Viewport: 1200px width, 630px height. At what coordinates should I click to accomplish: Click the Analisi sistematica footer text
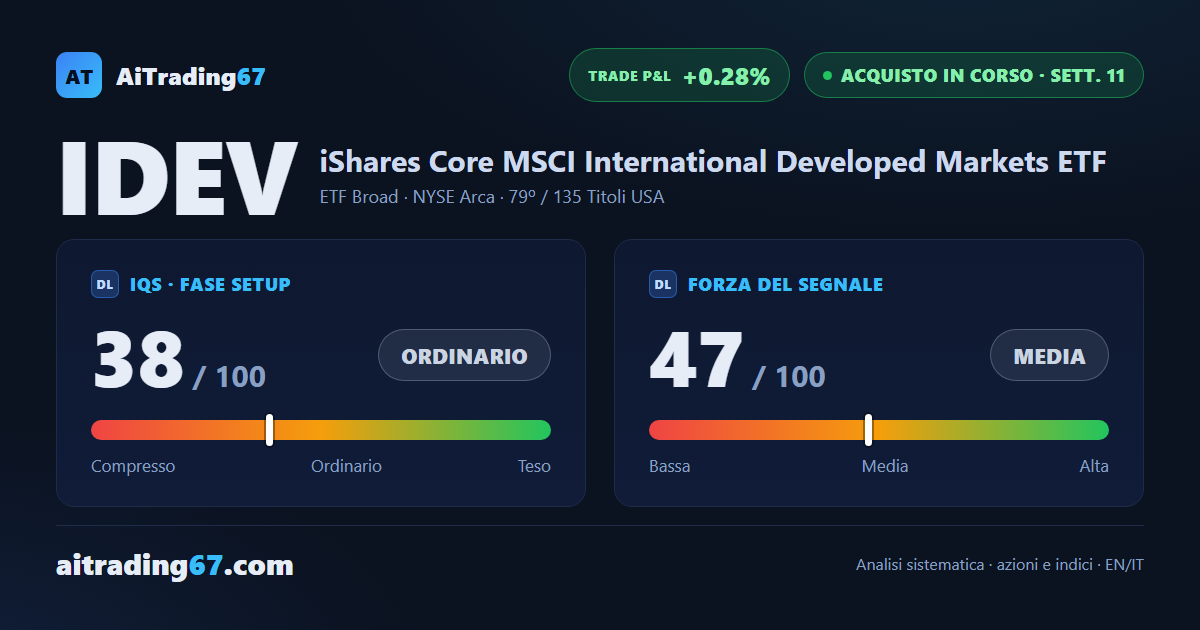click(1000, 565)
